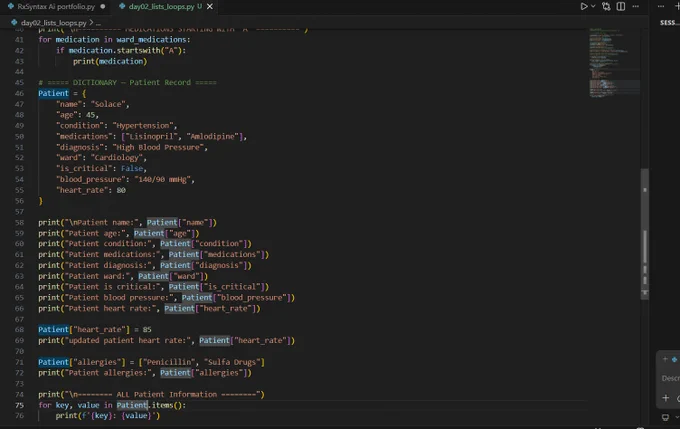
Task: Click "Penicillin" in allergies list
Action: click(169, 362)
